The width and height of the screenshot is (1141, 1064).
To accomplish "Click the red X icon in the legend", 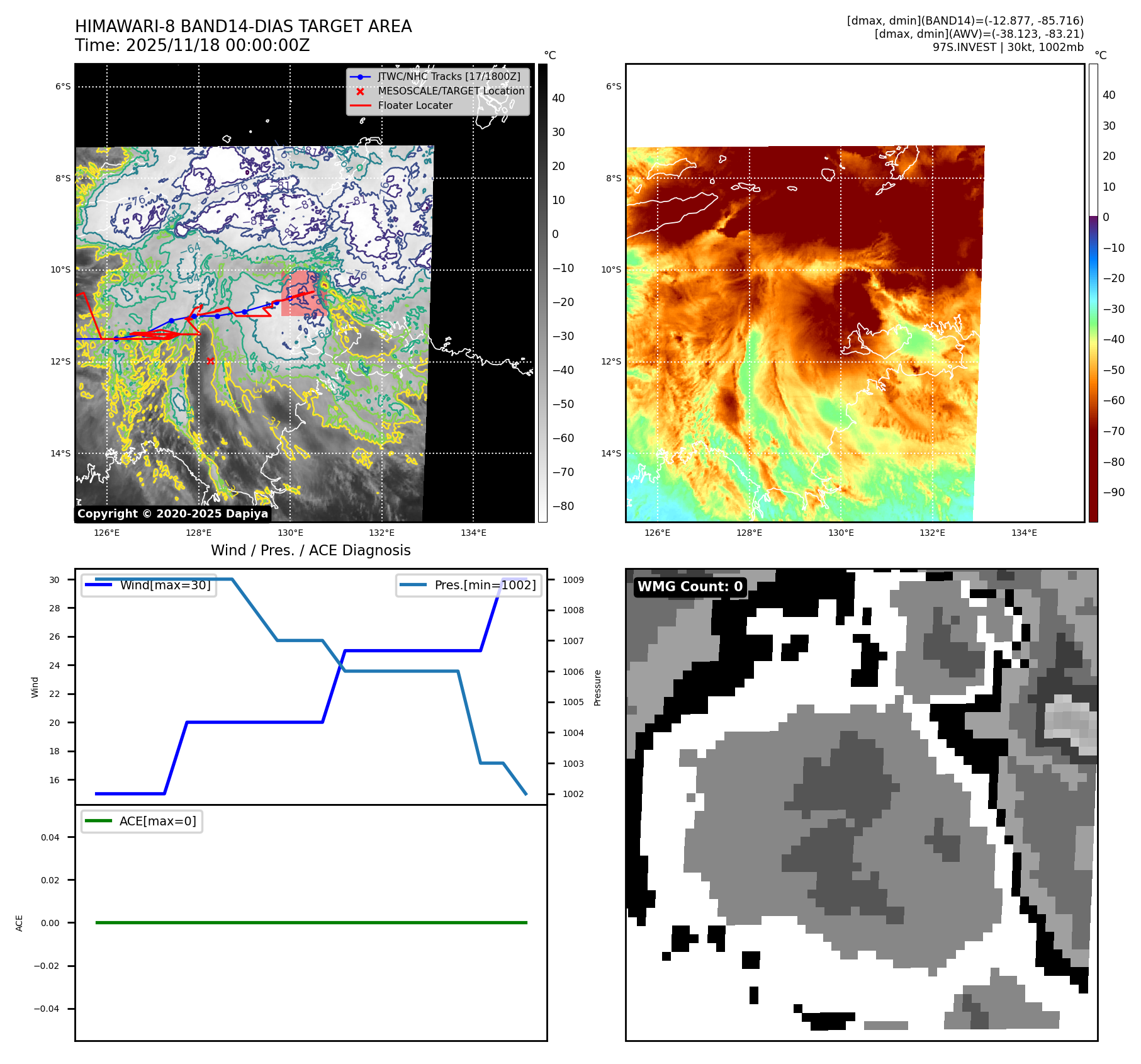I will [360, 91].
